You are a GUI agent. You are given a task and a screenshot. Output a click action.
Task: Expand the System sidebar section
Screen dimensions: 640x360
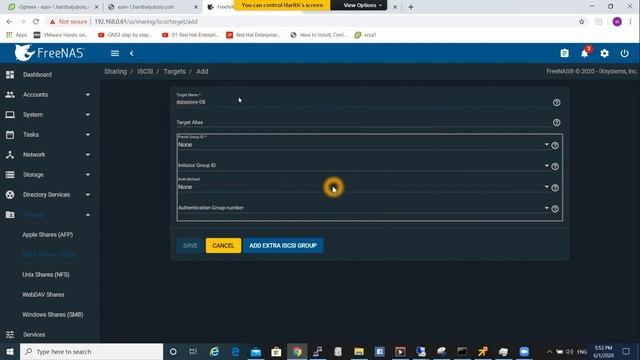[x=88, y=115]
